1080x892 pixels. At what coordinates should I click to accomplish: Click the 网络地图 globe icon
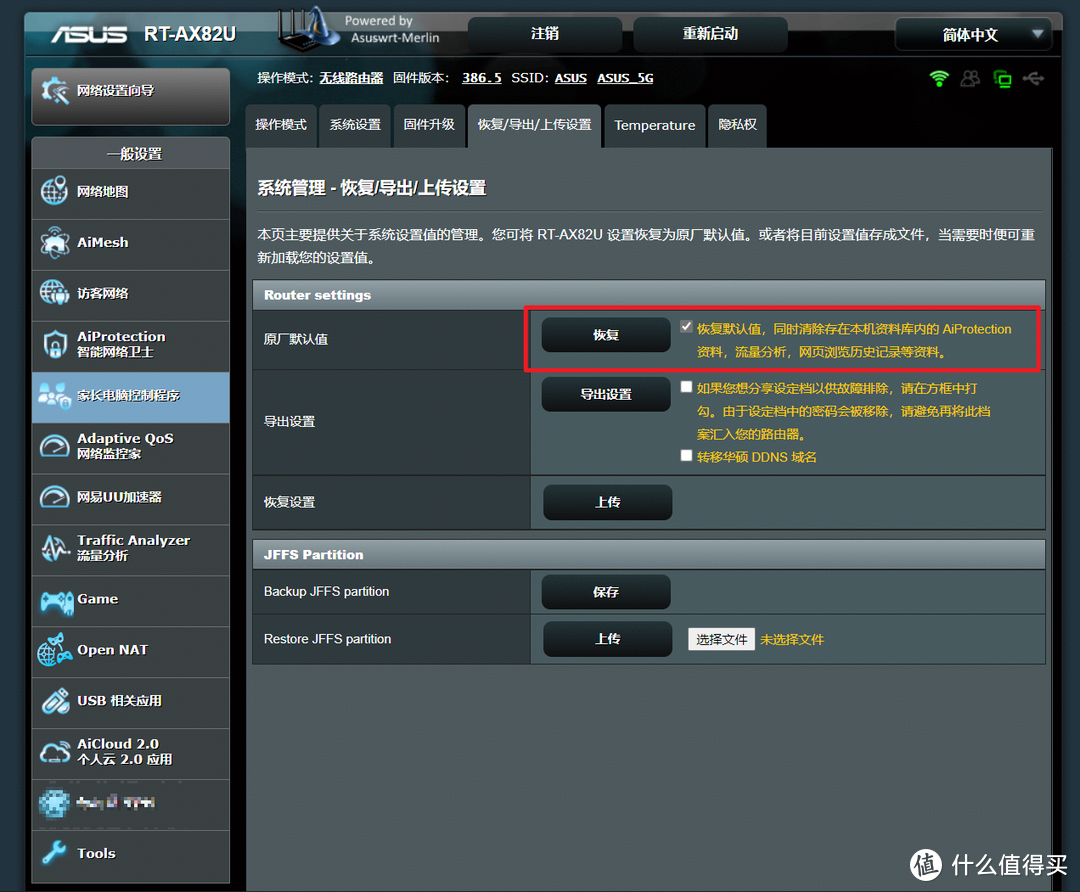[54, 191]
